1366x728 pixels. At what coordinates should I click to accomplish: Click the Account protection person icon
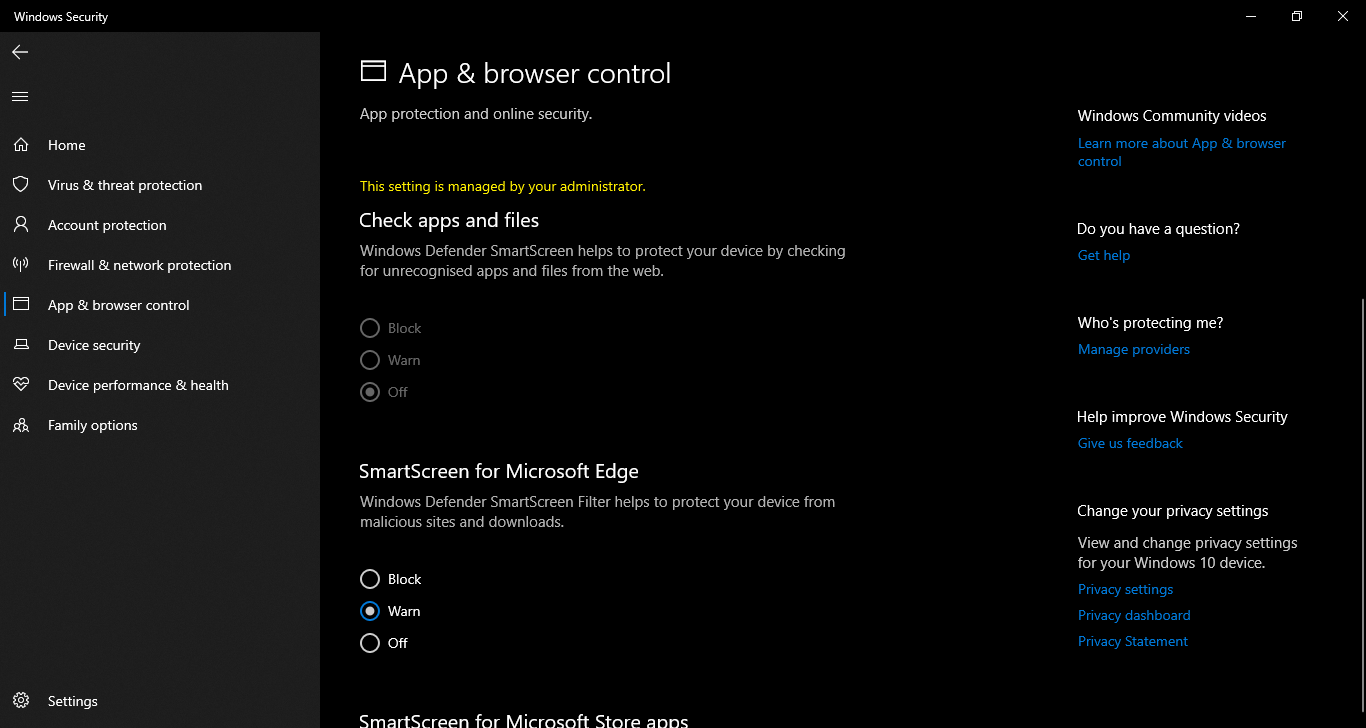click(21, 225)
